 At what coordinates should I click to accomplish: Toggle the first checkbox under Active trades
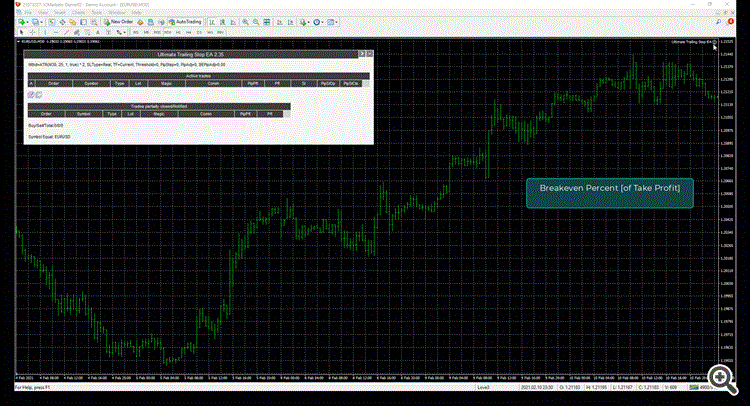31,95
